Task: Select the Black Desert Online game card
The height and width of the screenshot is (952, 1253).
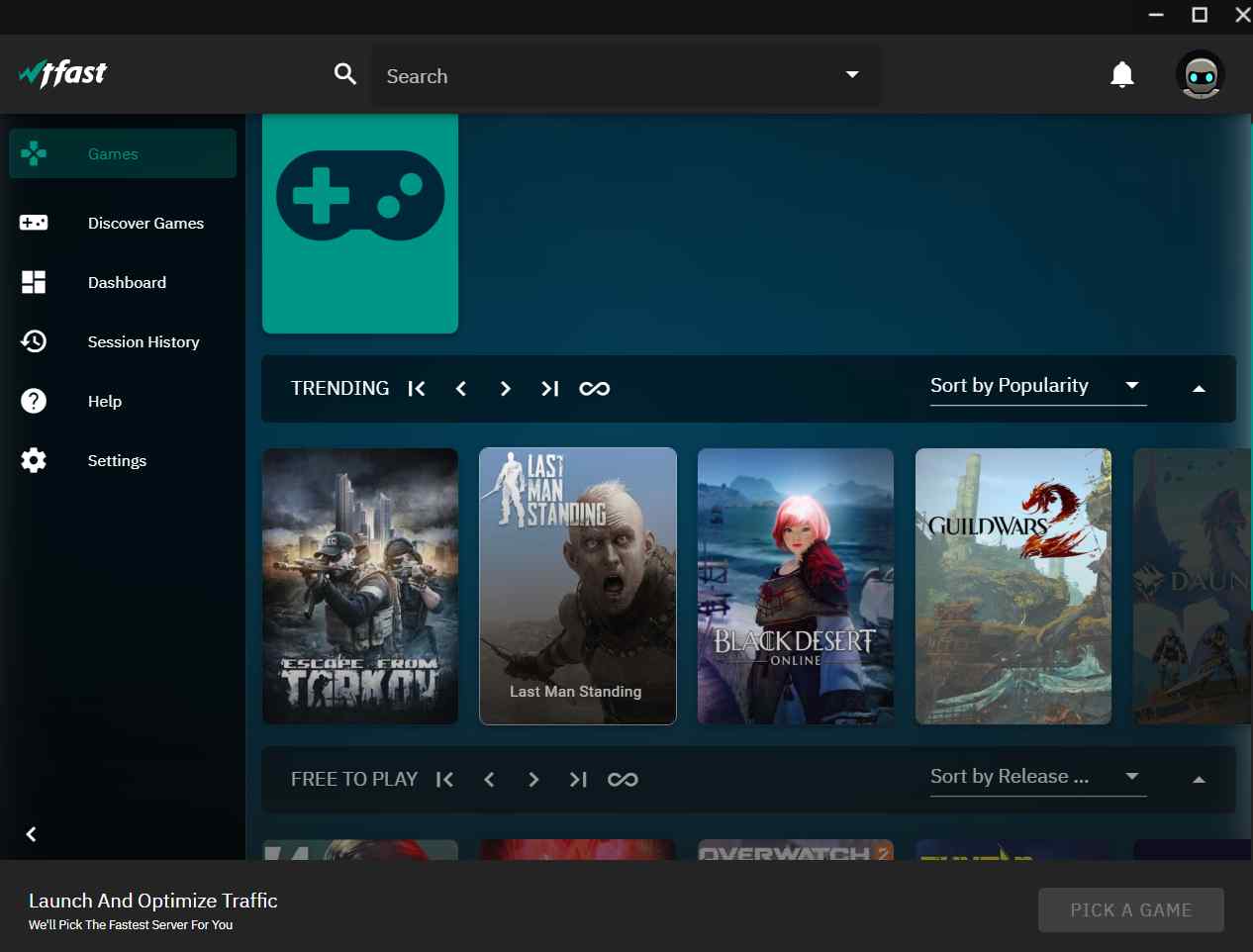Action: [x=796, y=586]
